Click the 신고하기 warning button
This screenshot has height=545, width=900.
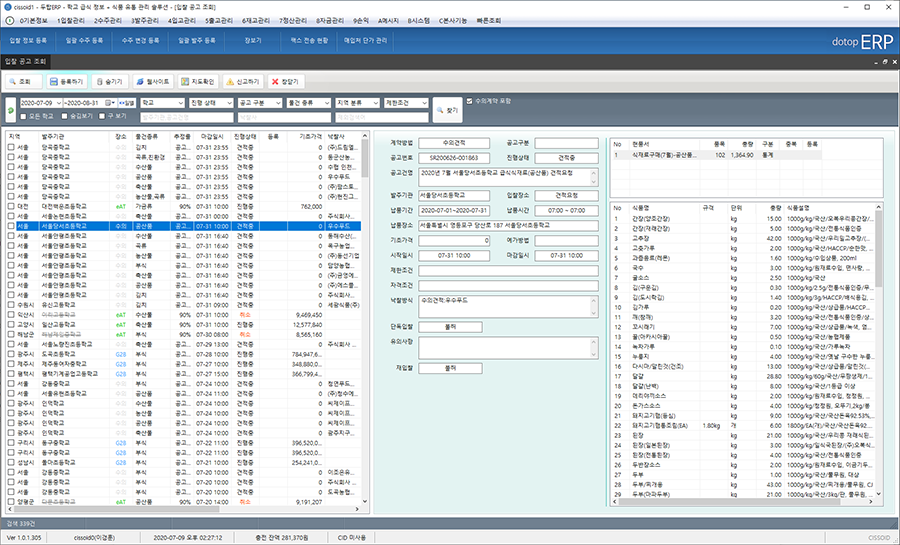click(x=244, y=81)
